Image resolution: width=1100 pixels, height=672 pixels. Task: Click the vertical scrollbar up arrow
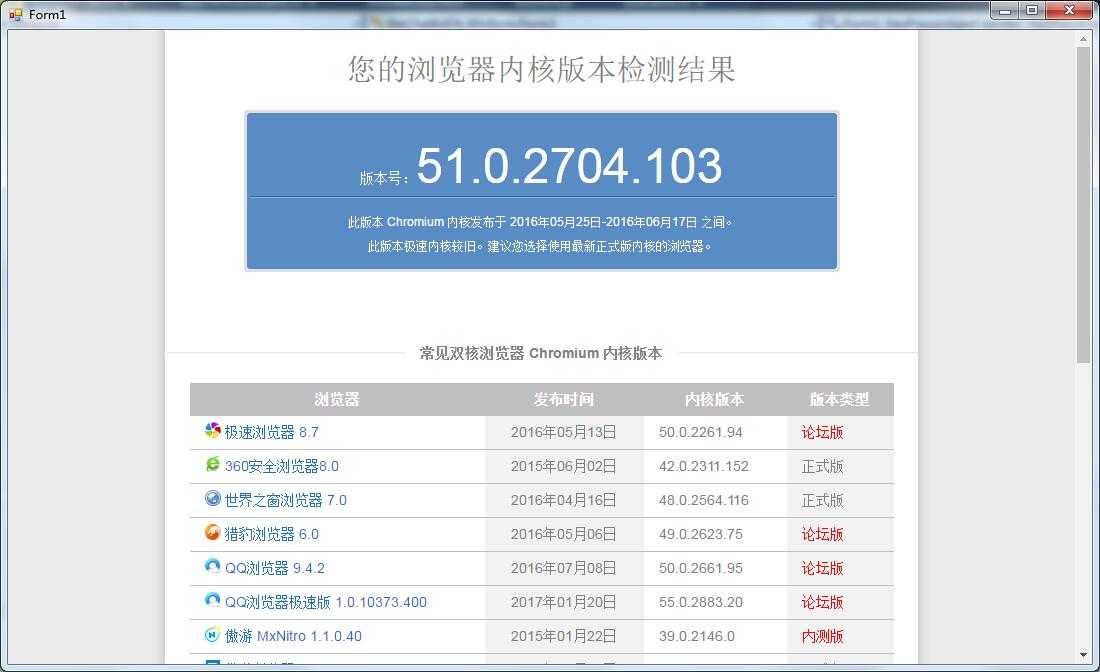tap(1084, 40)
